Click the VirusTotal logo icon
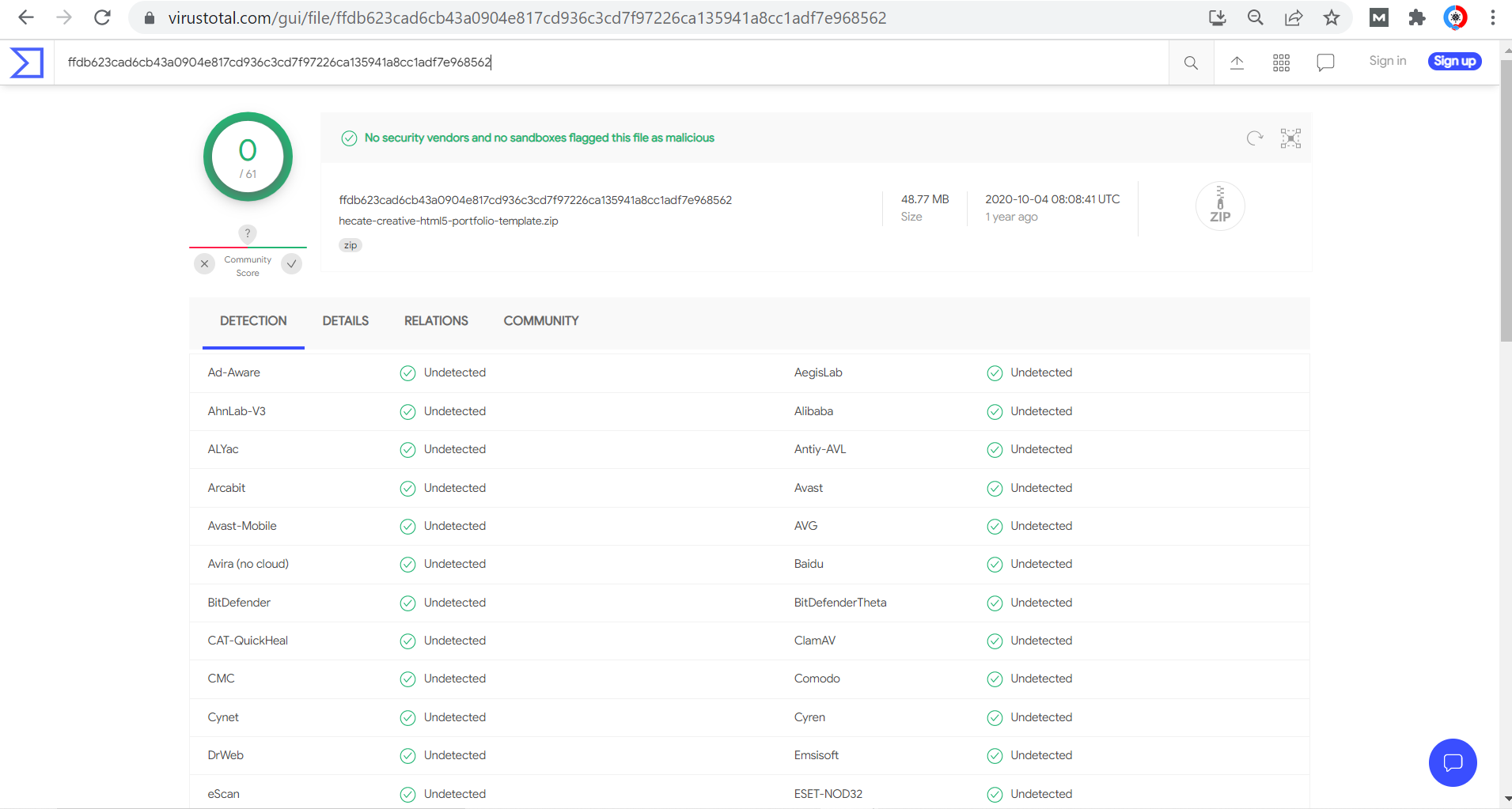The height and width of the screenshot is (809, 1512). [x=27, y=62]
